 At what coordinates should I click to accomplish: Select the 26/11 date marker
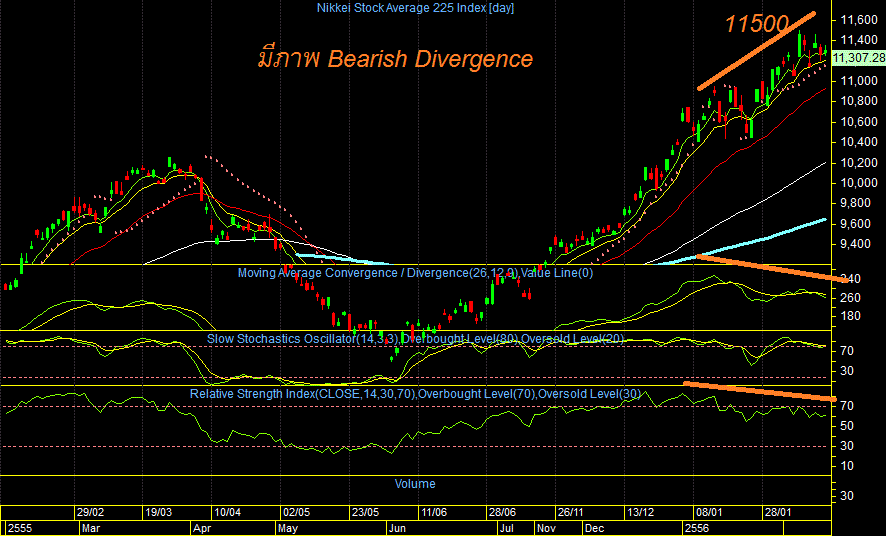pos(571,512)
